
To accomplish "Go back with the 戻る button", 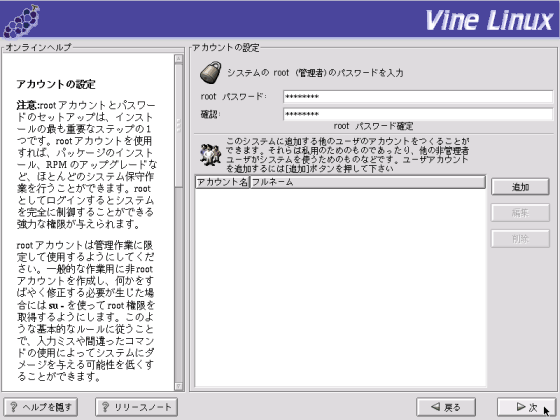I will point(446,407).
